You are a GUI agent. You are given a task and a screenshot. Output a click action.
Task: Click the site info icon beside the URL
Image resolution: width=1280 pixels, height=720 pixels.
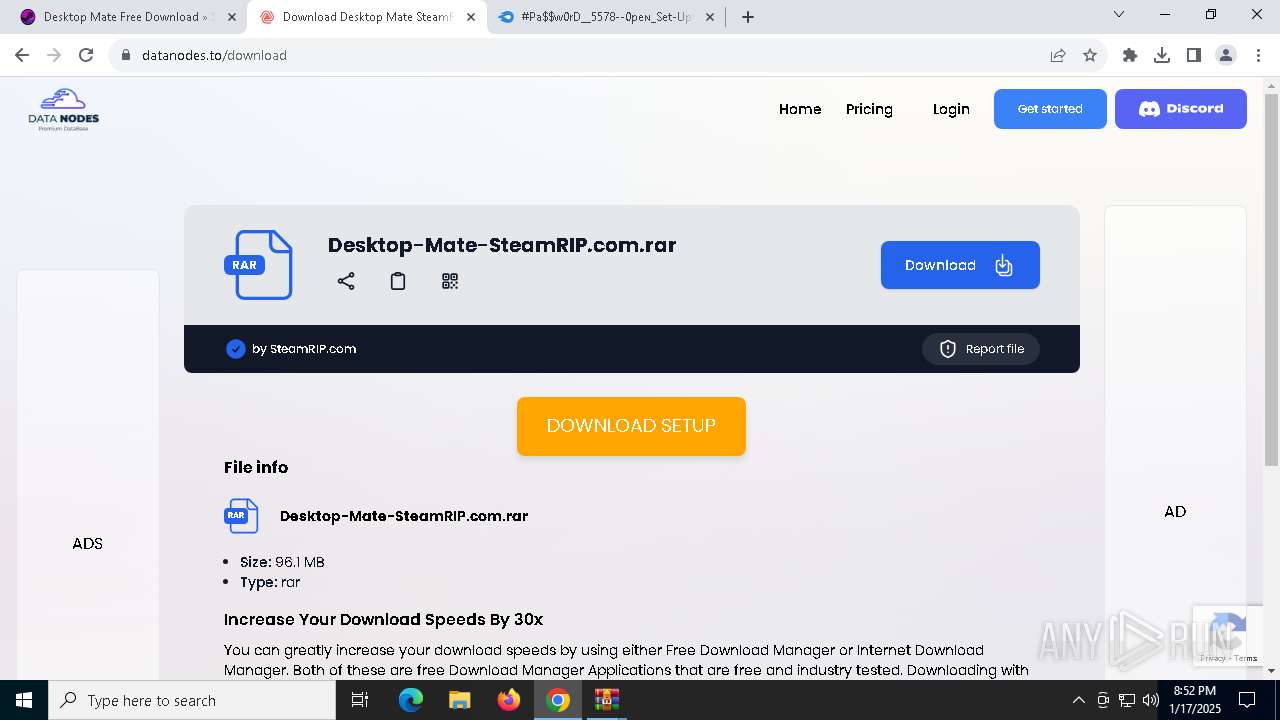(126, 55)
